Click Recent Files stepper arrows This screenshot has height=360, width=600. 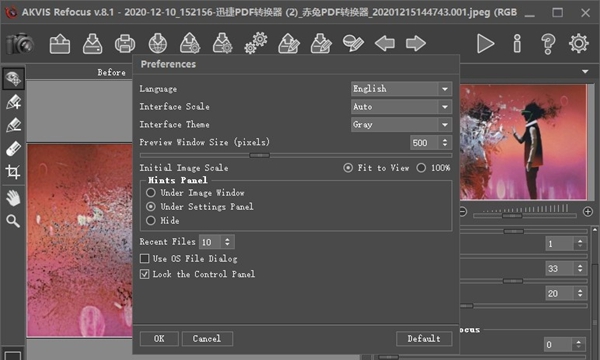[227, 242]
